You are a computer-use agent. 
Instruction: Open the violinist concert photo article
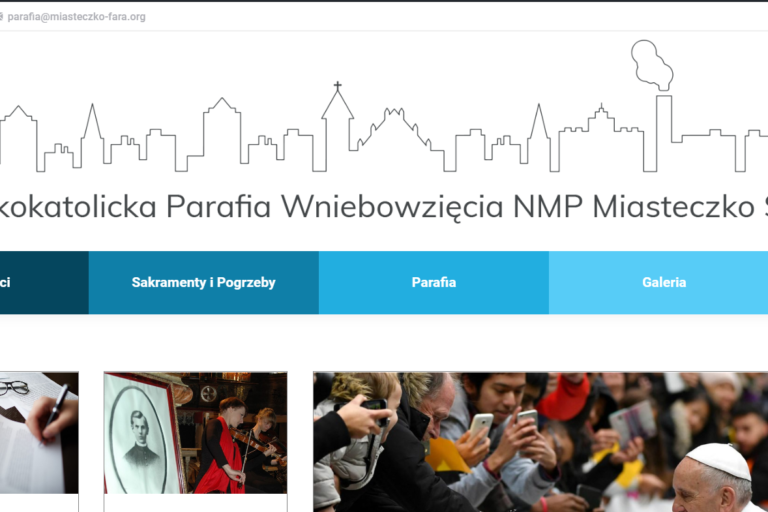(195, 433)
